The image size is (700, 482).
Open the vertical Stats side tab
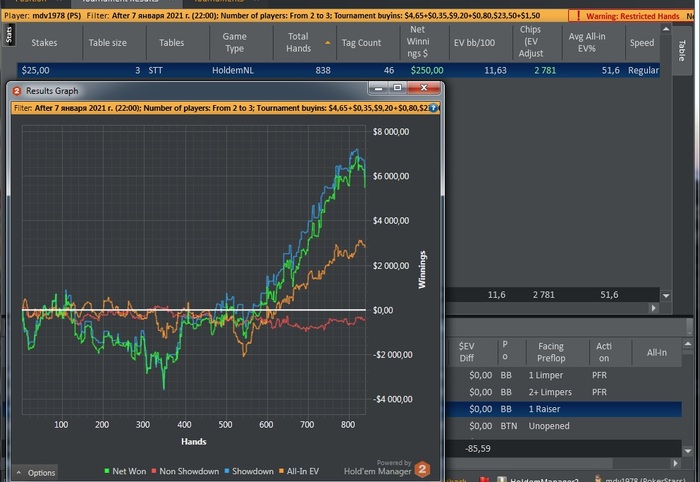point(8,35)
